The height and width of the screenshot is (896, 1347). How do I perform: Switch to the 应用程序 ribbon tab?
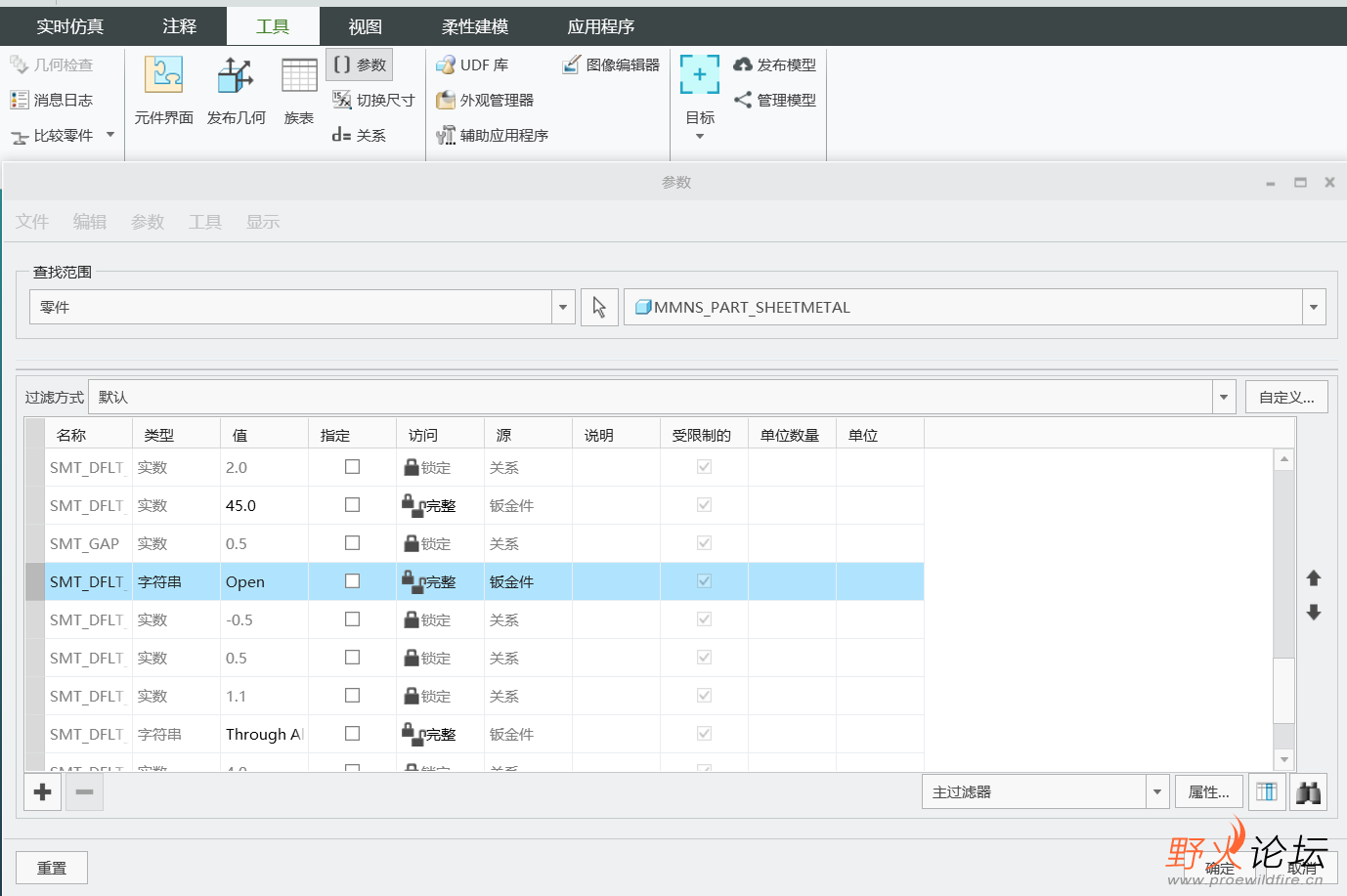pyautogui.click(x=601, y=26)
